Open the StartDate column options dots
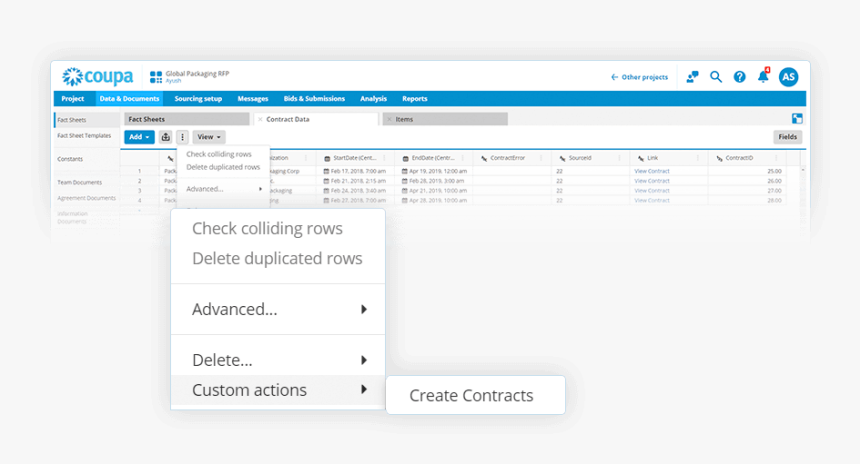Viewport: 860px width, 464px height. (x=384, y=158)
